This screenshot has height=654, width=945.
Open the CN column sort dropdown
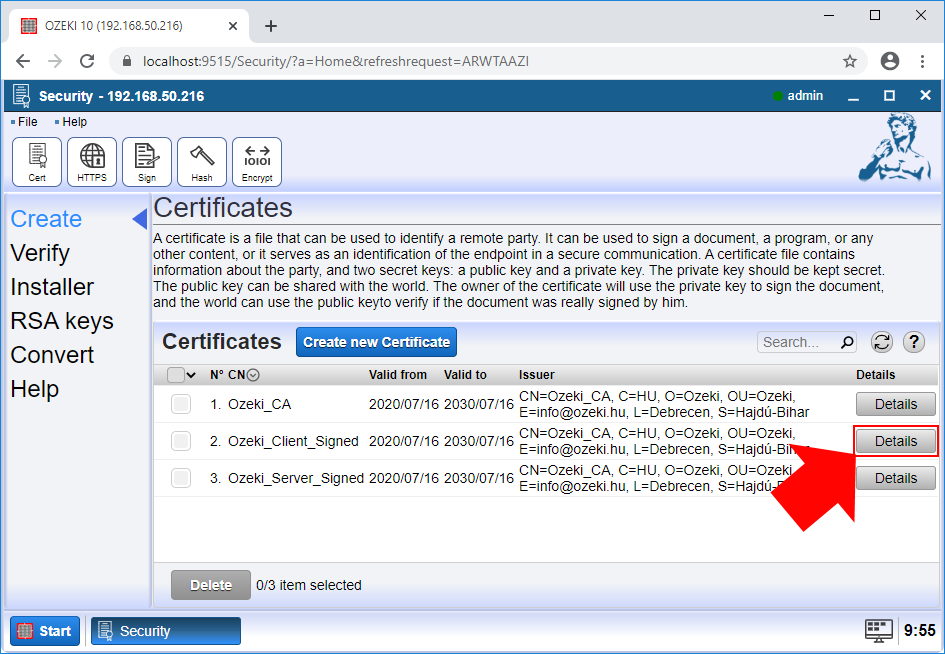coord(253,375)
